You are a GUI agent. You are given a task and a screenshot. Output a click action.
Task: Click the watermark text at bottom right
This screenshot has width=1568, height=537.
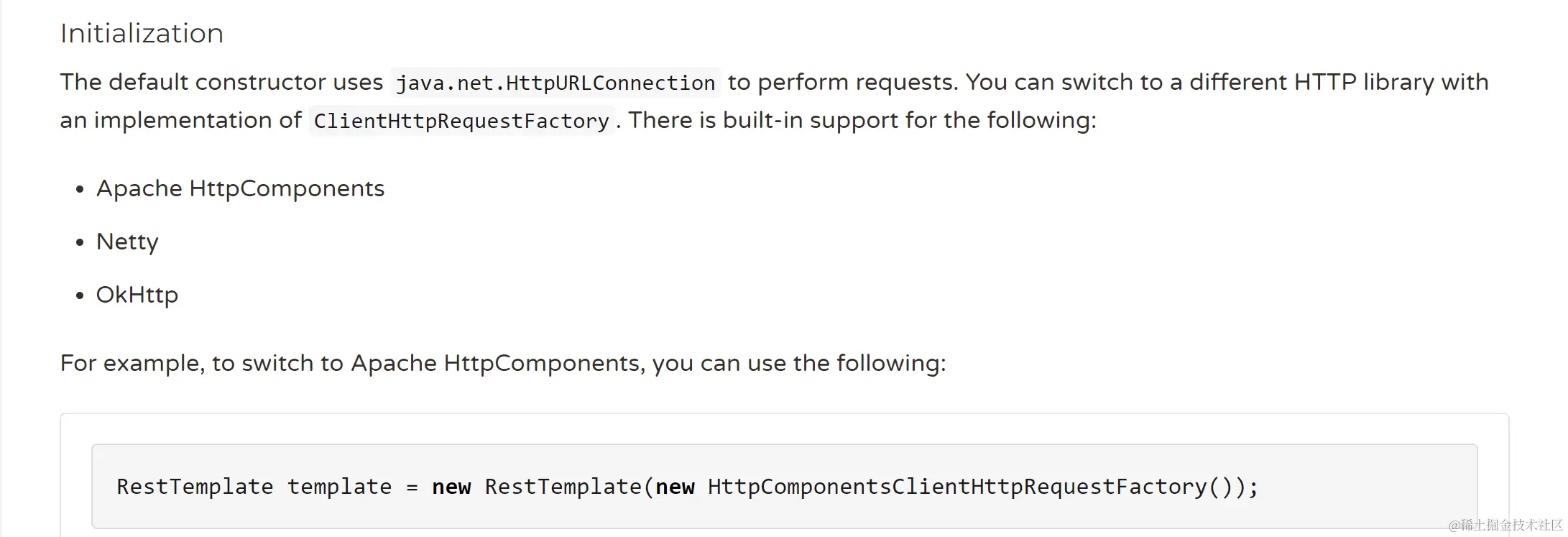click(x=1505, y=525)
